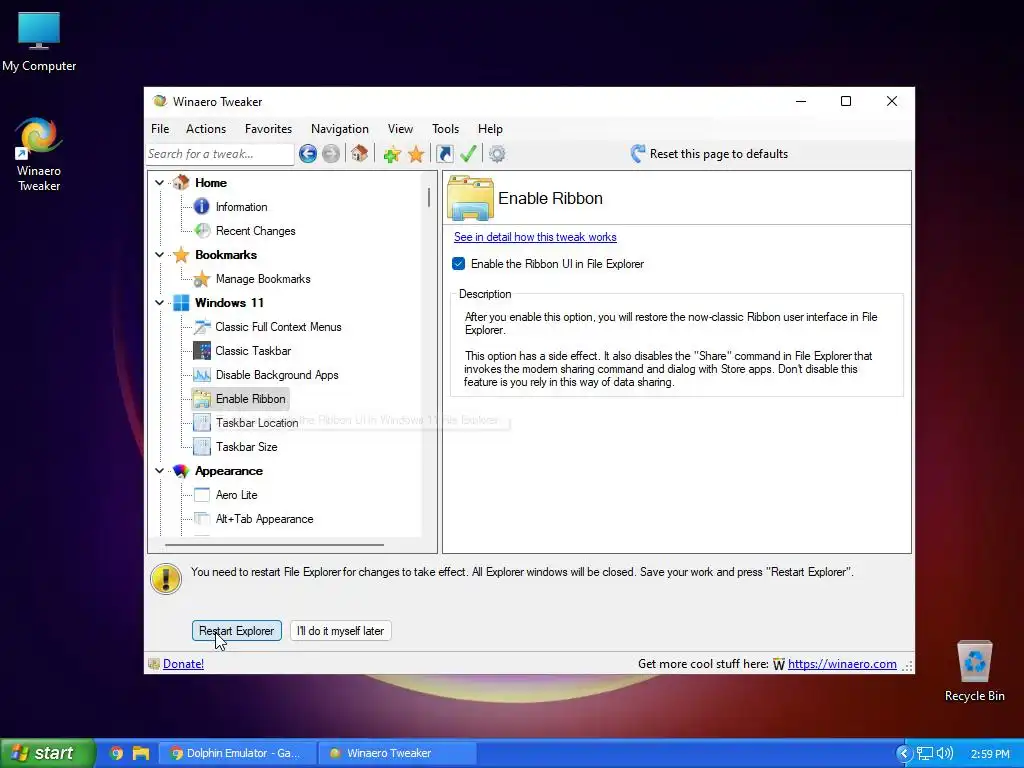Open the View menu

click(x=400, y=129)
